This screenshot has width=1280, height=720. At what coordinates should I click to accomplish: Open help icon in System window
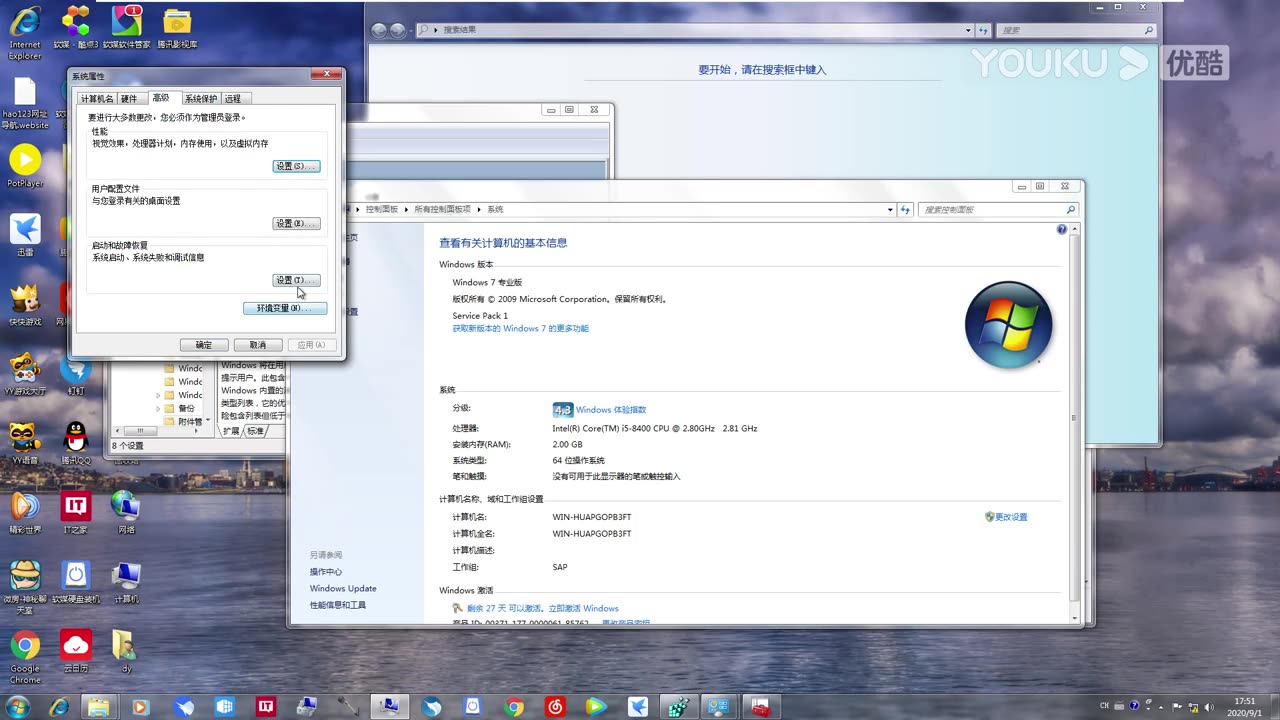pos(1062,229)
